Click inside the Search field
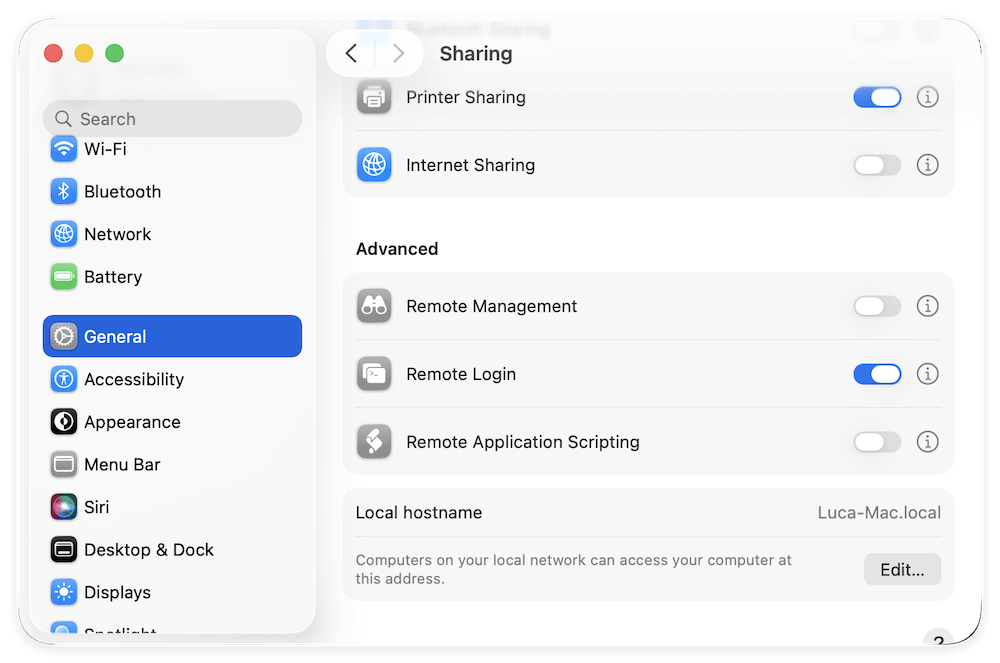1000x663 pixels. coord(172,118)
